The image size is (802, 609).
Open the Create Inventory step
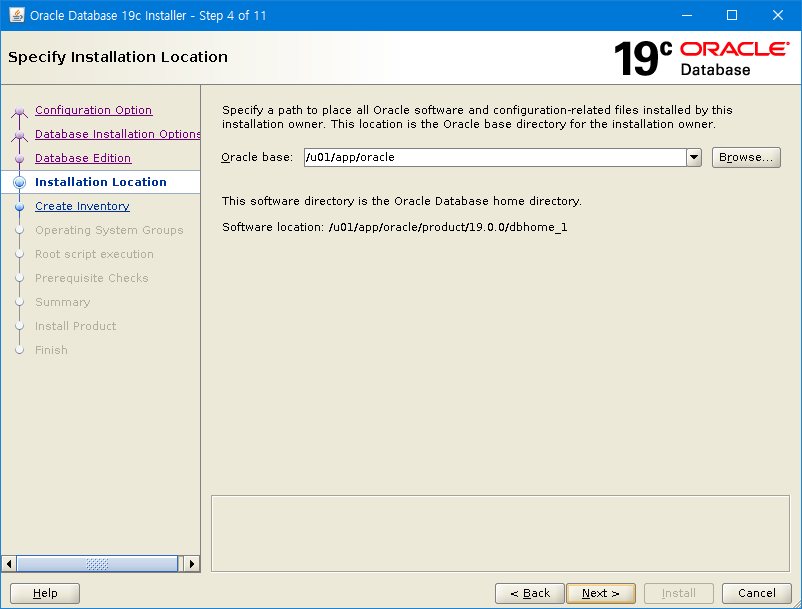tap(82, 206)
